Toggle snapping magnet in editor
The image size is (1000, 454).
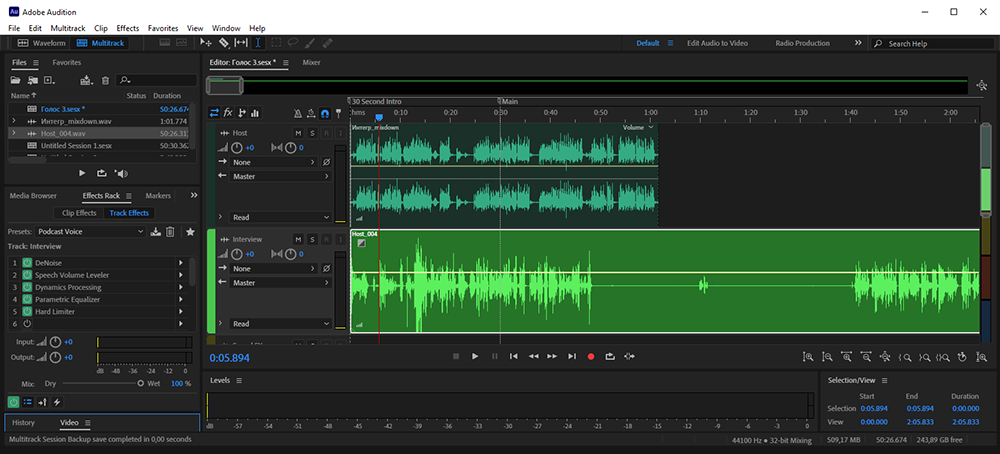[325, 114]
